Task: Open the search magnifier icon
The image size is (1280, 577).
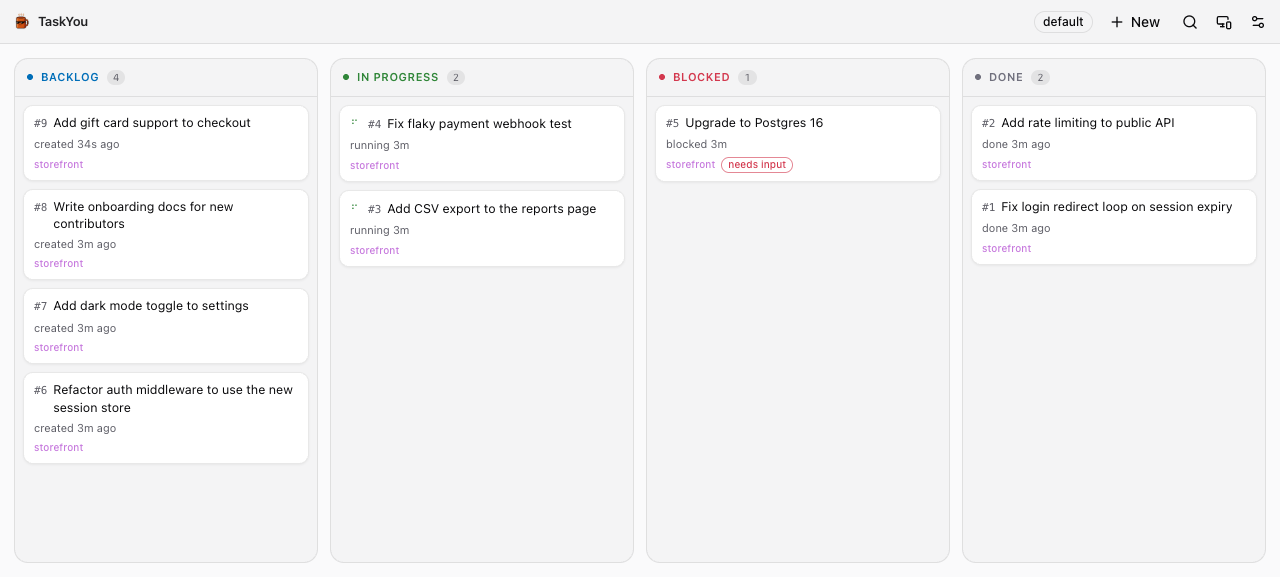Action: [1190, 22]
